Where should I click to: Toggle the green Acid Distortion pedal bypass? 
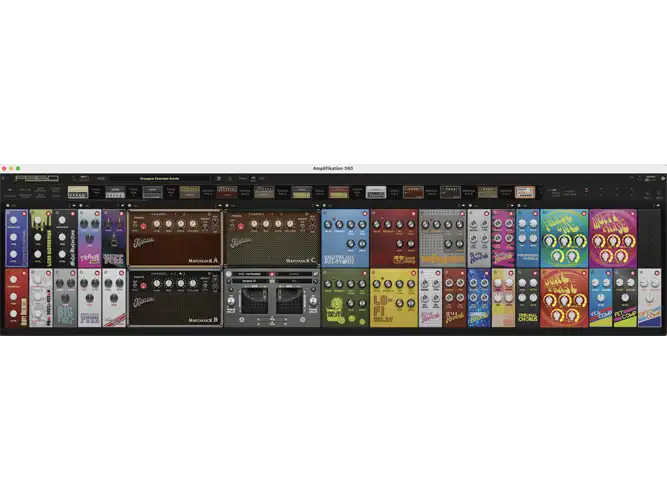[x=48, y=214]
